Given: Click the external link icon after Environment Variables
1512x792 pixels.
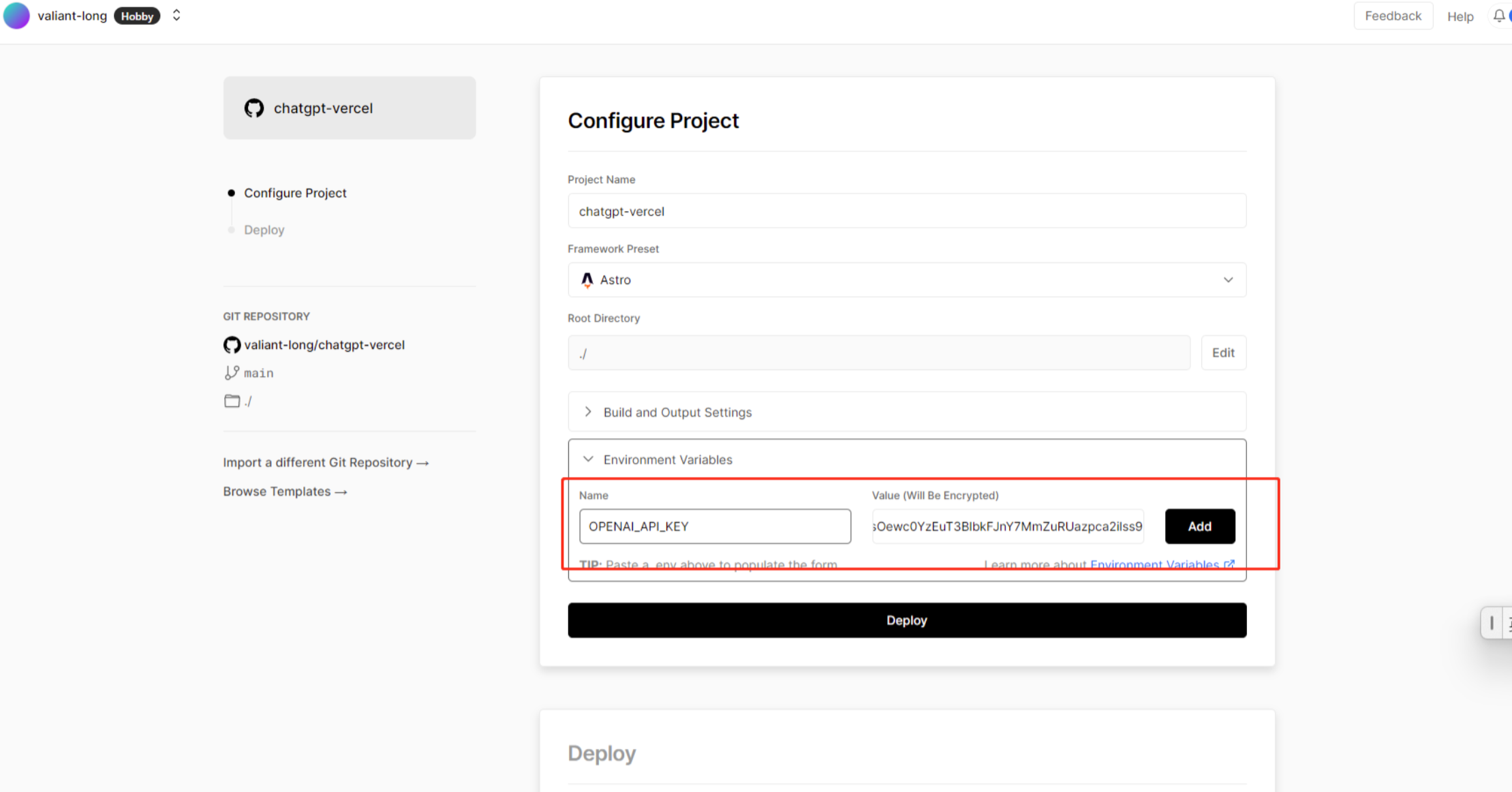Looking at the screenshot, I should point(1229,564).
